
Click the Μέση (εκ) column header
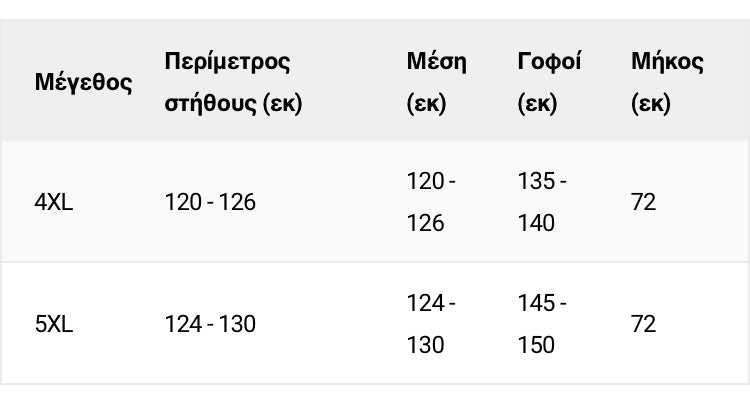(436, 82)
